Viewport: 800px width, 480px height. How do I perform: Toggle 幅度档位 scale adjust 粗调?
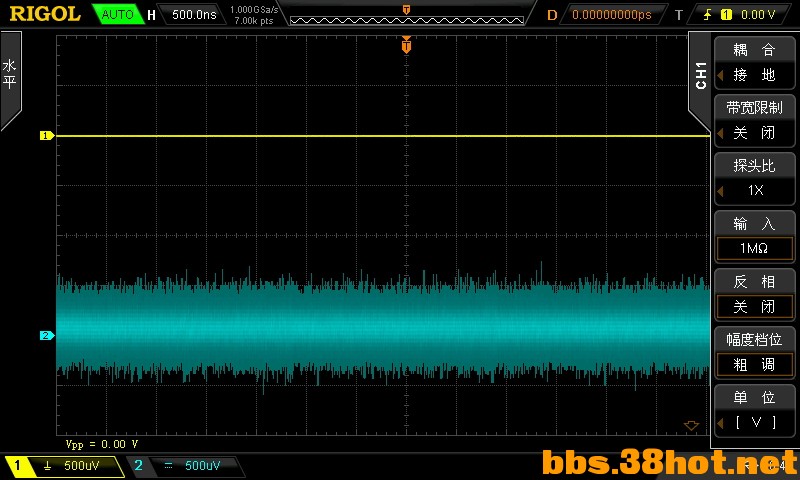pyautogui.click(x=754, y=352)
